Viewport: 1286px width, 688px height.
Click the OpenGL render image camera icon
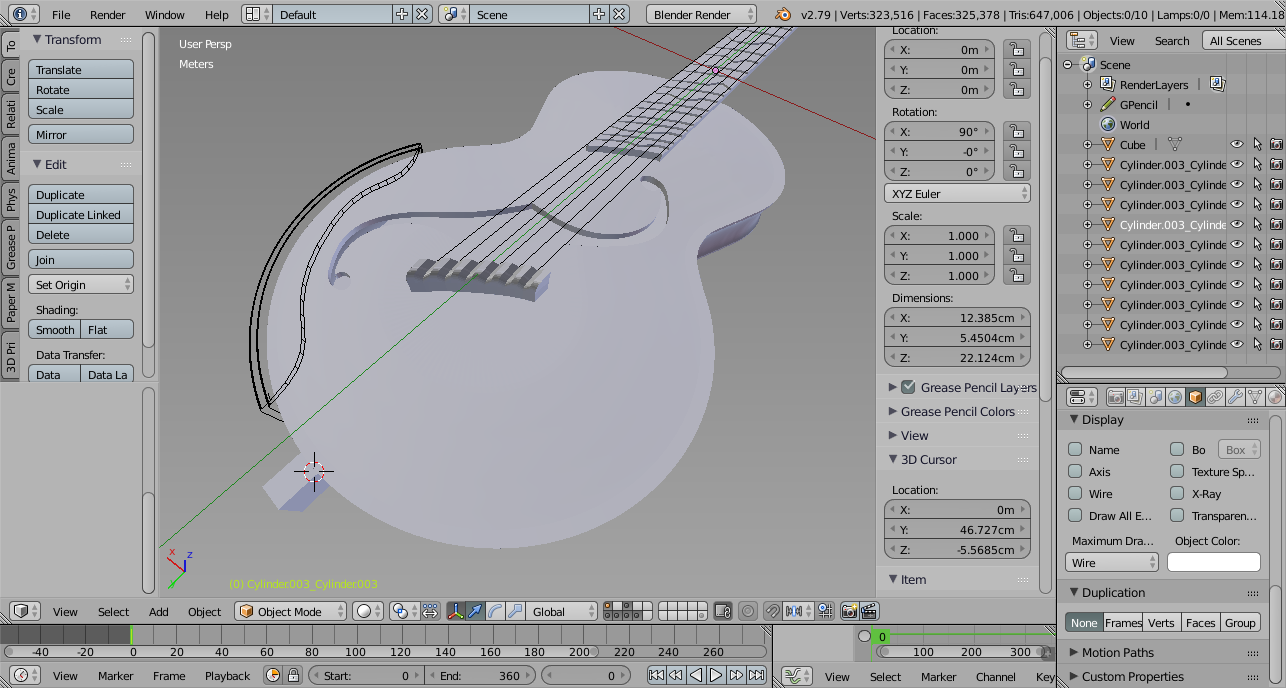pyautogui.click(x=850, y=611)
